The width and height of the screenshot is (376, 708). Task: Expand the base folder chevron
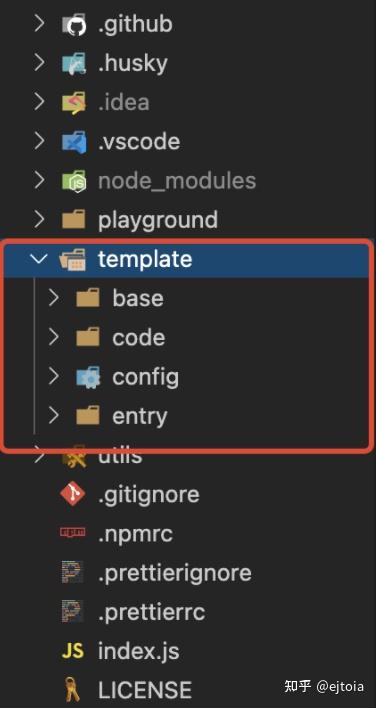tap(54, 298)
